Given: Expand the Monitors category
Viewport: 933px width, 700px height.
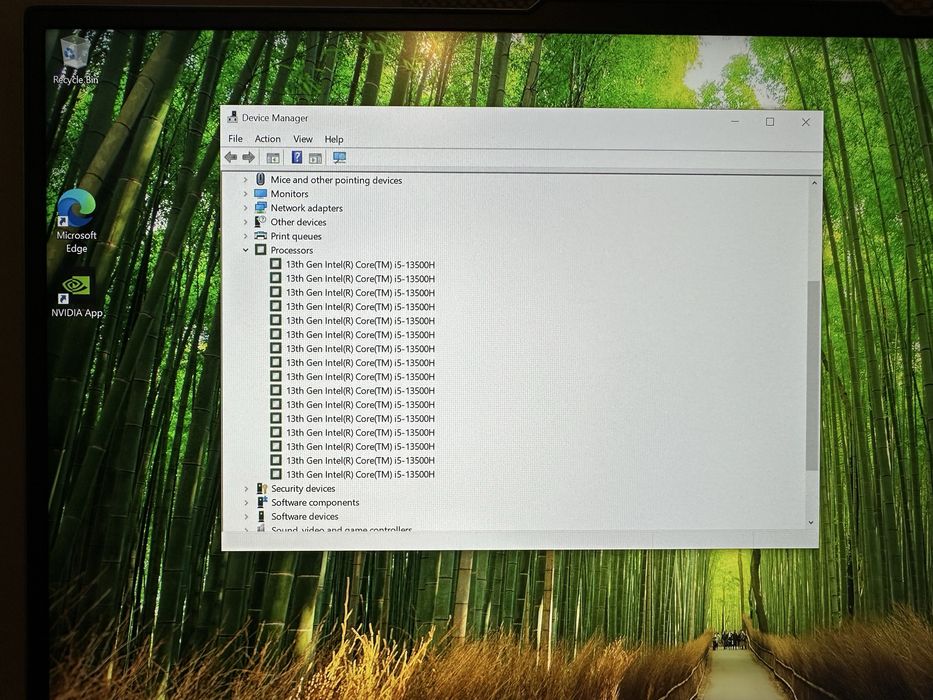Looking at the screenshot, I should tap(245, 193).
